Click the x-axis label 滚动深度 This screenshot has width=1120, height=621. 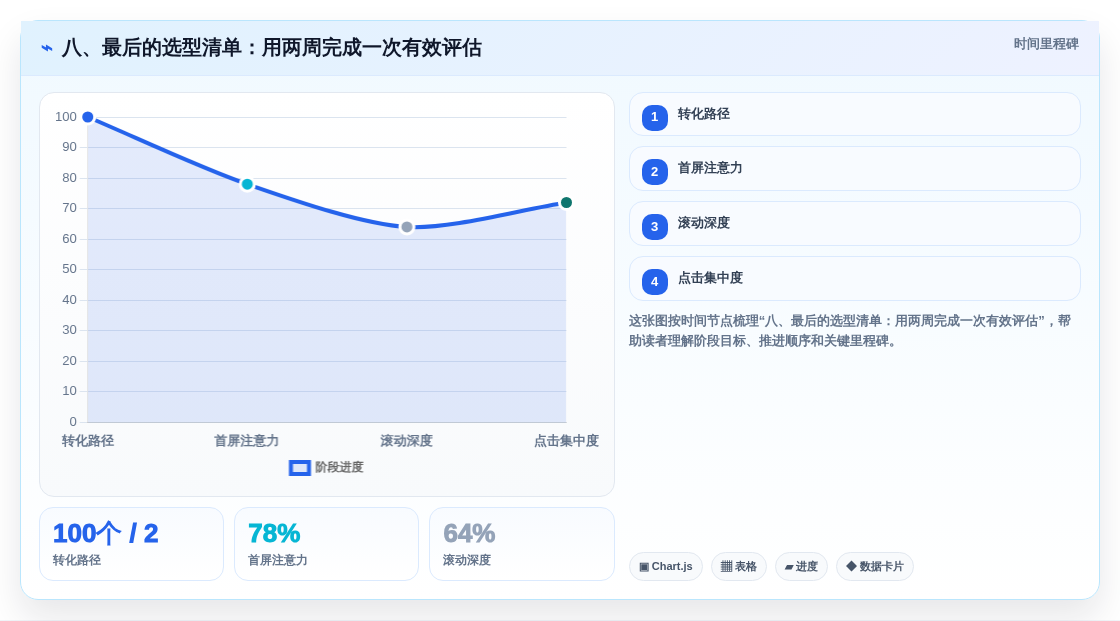(406, 441)
